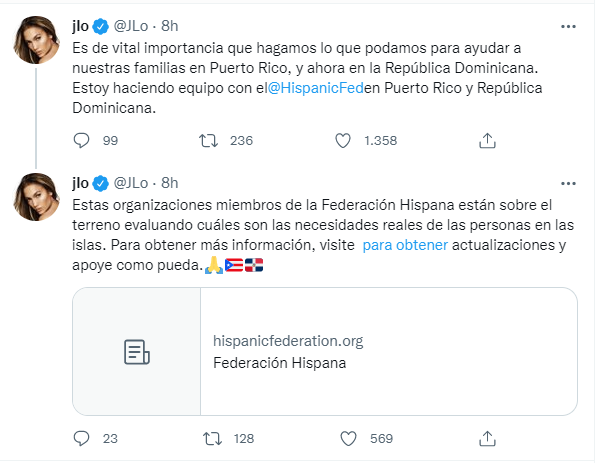Open more options for second tweet

click(x=569, y=183)
